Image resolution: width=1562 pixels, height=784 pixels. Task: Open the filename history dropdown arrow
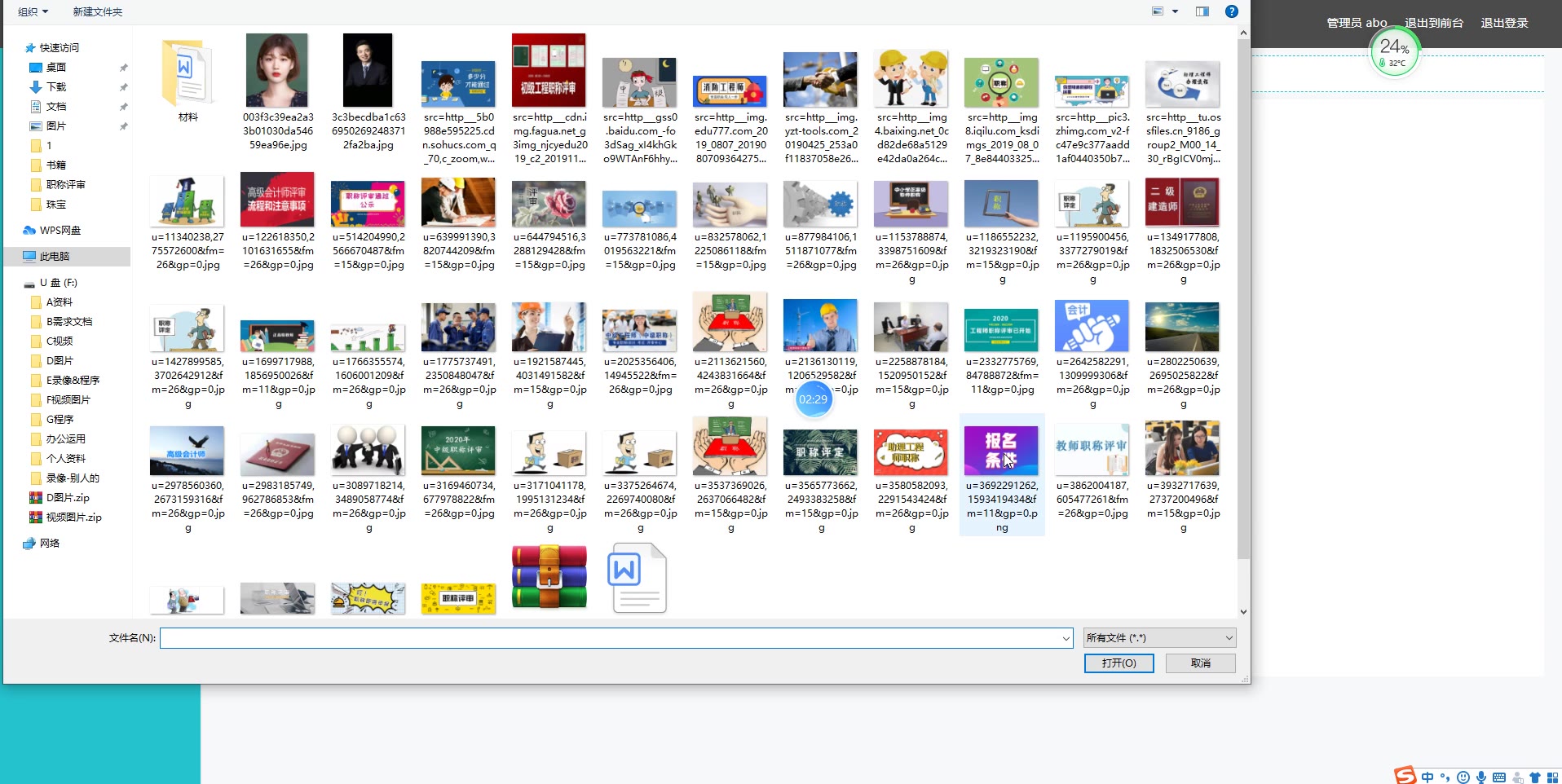coord(1066,639)
